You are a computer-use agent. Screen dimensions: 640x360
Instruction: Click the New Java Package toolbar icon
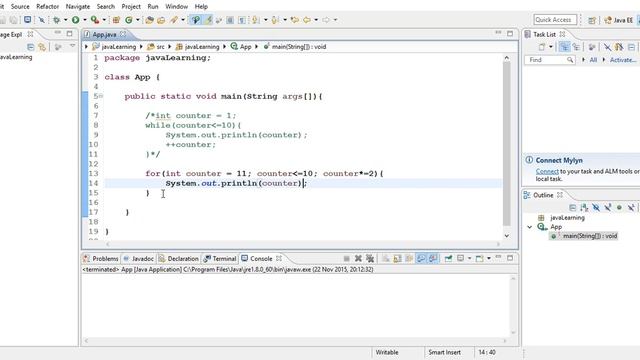[116, 20]
